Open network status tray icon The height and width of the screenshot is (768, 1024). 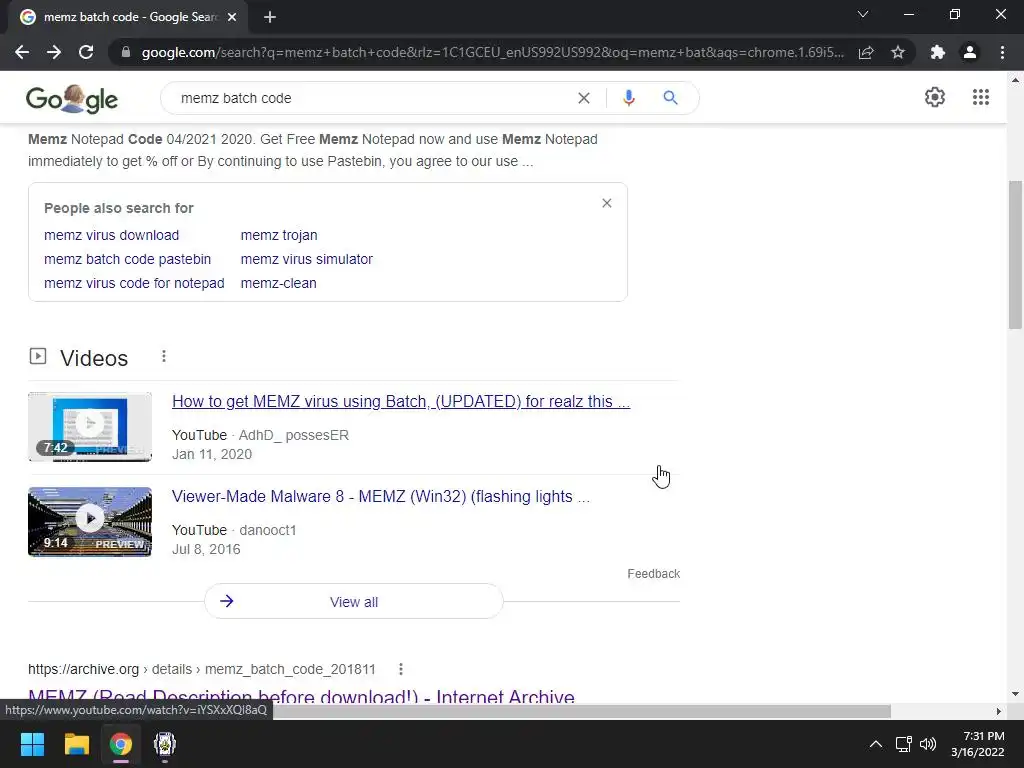pos(903,744)
